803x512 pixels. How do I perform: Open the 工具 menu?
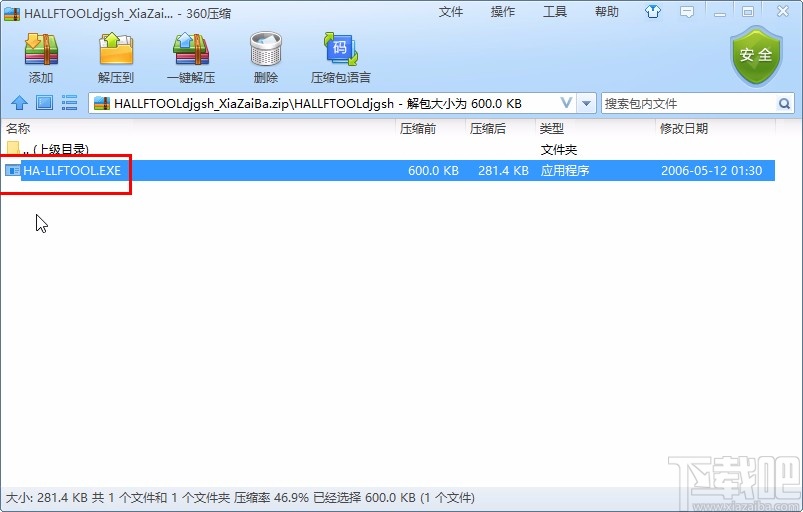point(555,12)
